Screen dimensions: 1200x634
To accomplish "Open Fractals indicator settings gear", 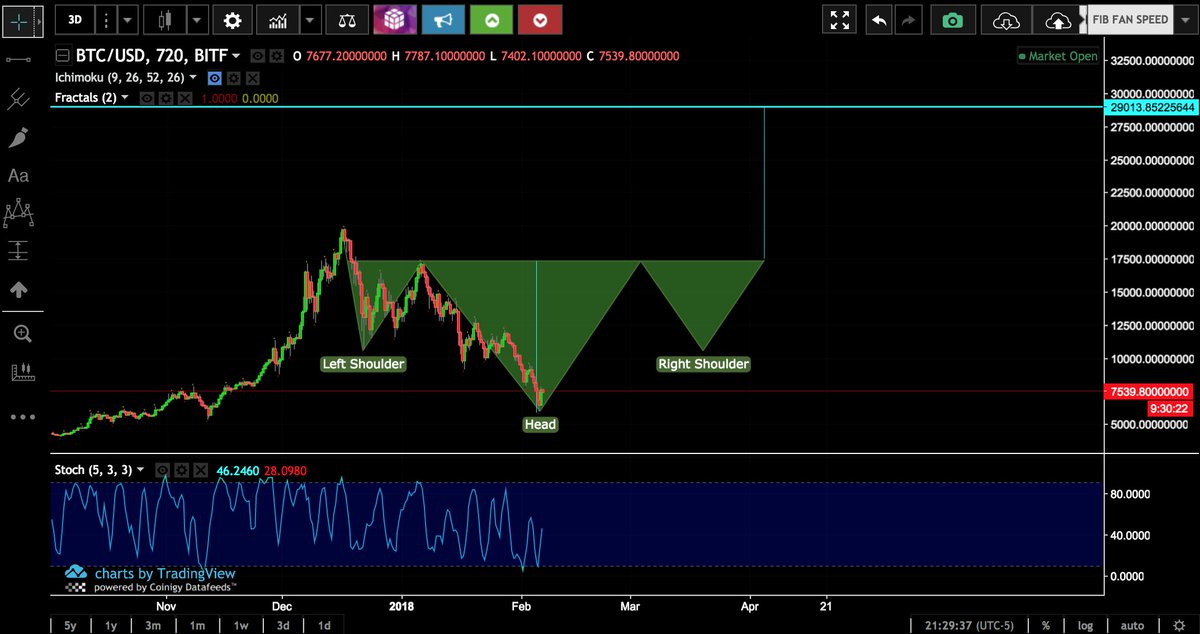I will [165, 98].
